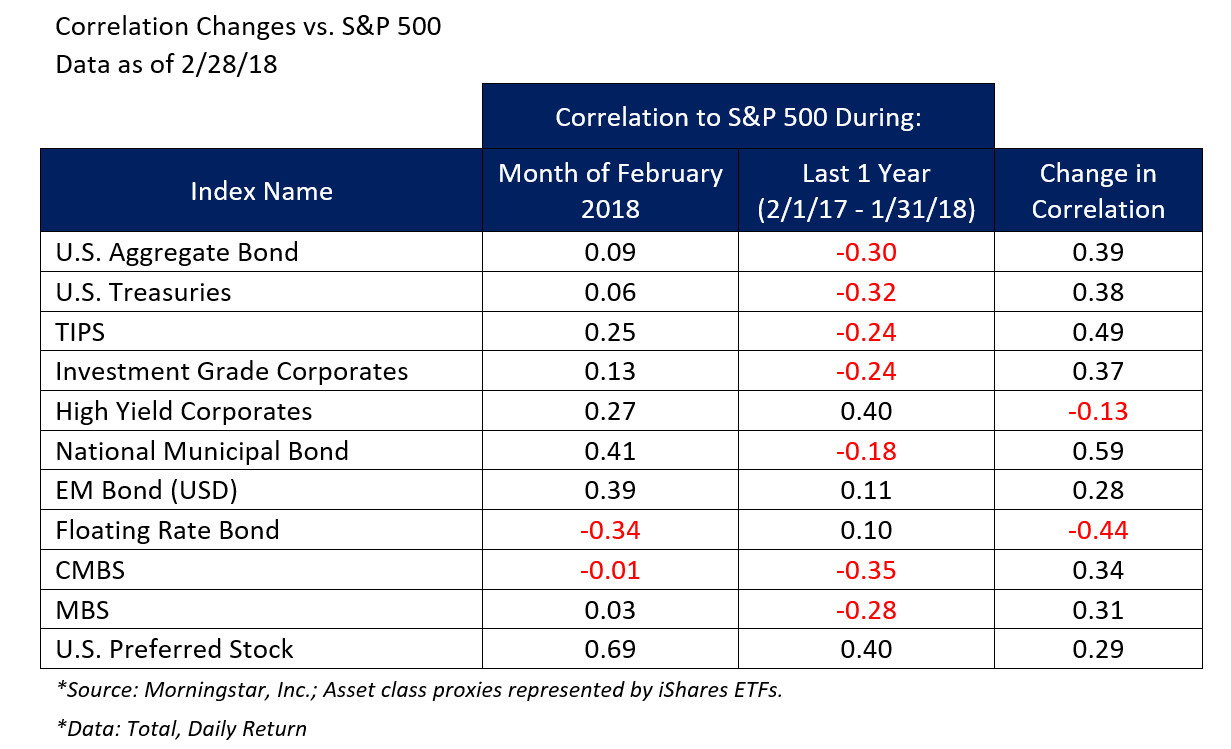Click the "U.S. Treasuries" index name
Screen dimensions: 1231x749
(x=143, y=292)
